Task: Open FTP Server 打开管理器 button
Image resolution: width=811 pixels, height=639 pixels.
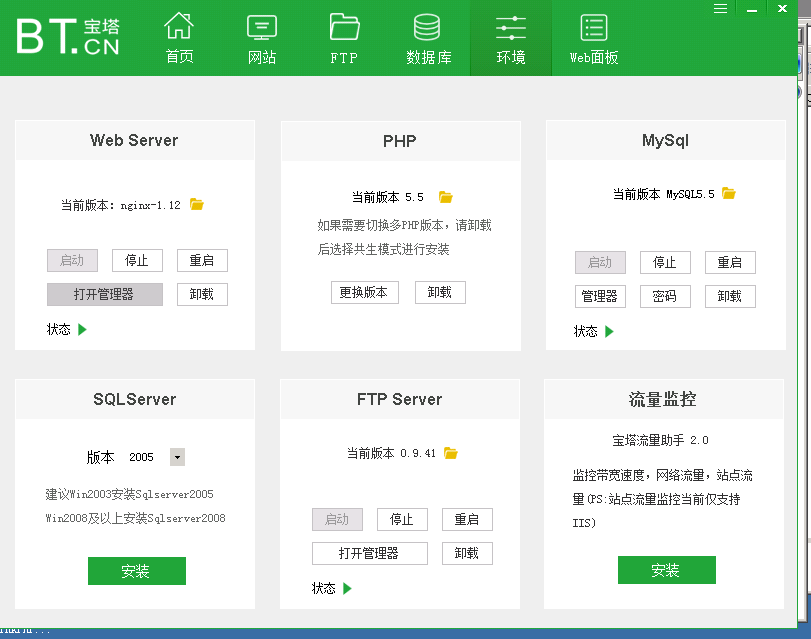Action: pyautogui.click(x=370, y=553)
